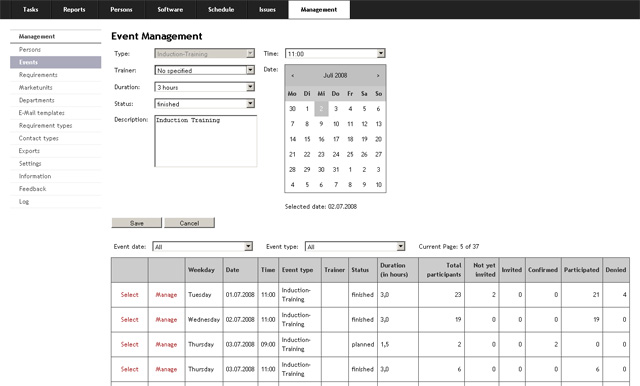Click the 'Juli 2008' calendar title
The image size is (640, 386).
[x=335, y=75]
